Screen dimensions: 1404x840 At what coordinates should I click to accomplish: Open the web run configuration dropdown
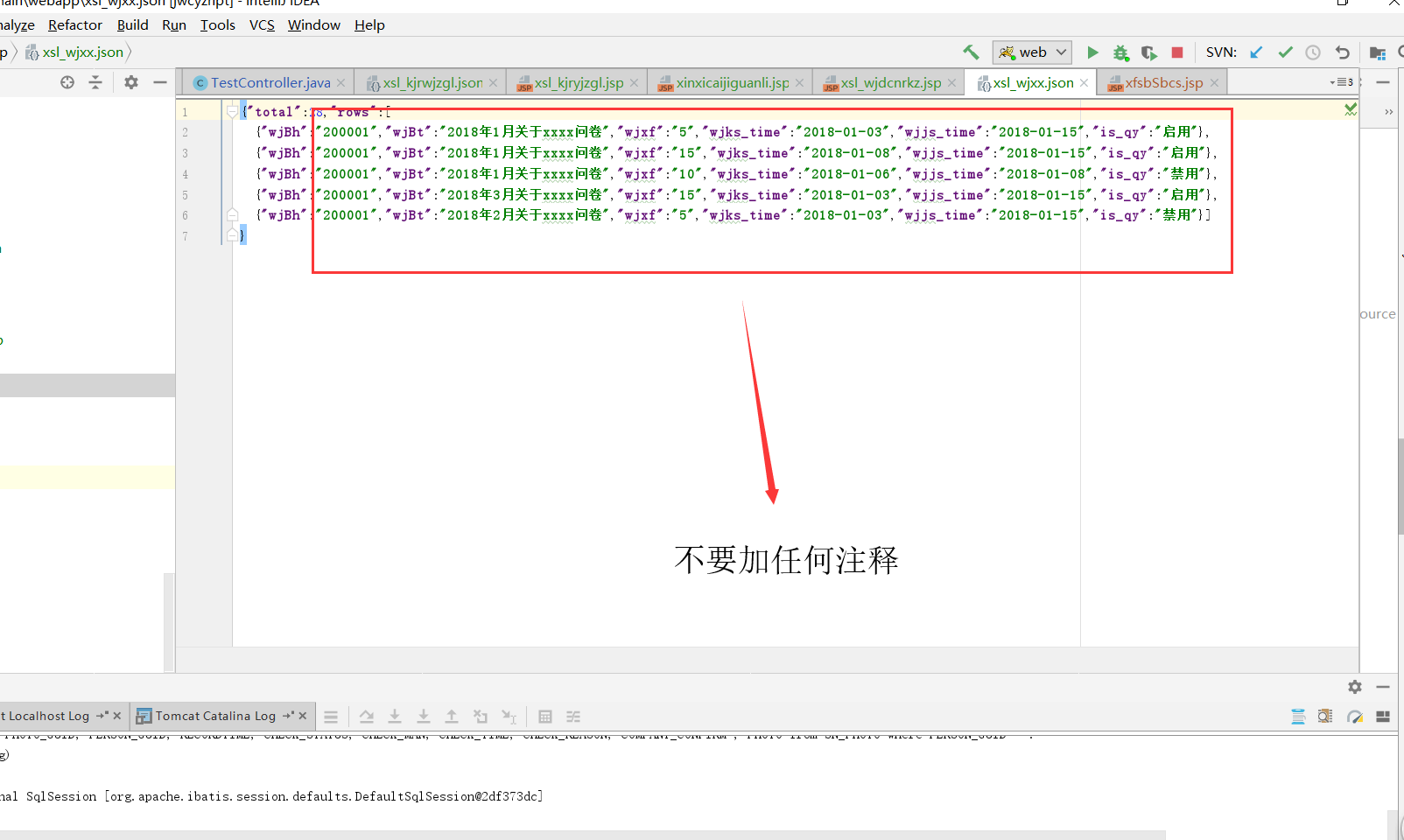pos(1059,52)
